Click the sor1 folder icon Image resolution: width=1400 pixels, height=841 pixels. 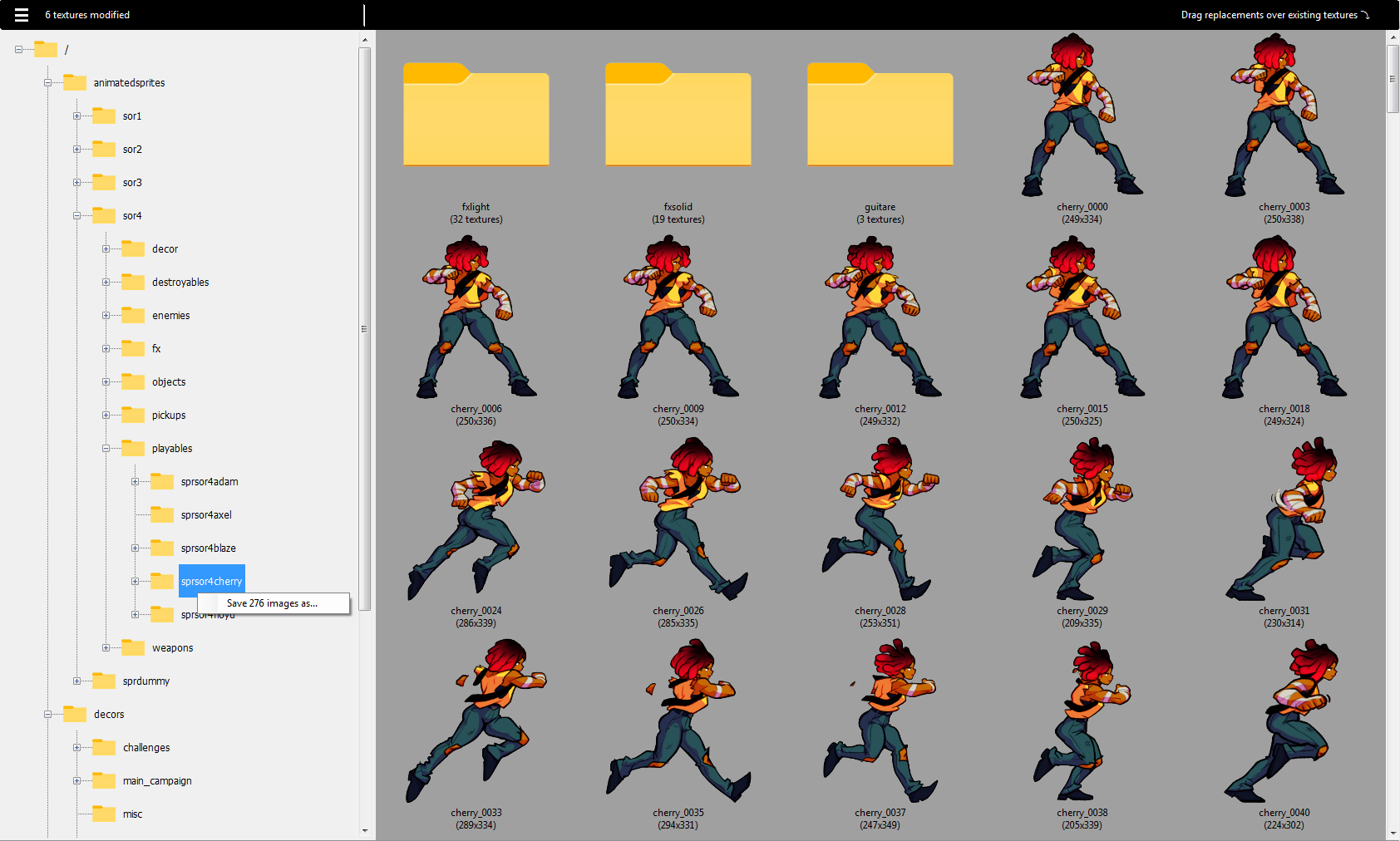tap(104, 116)
